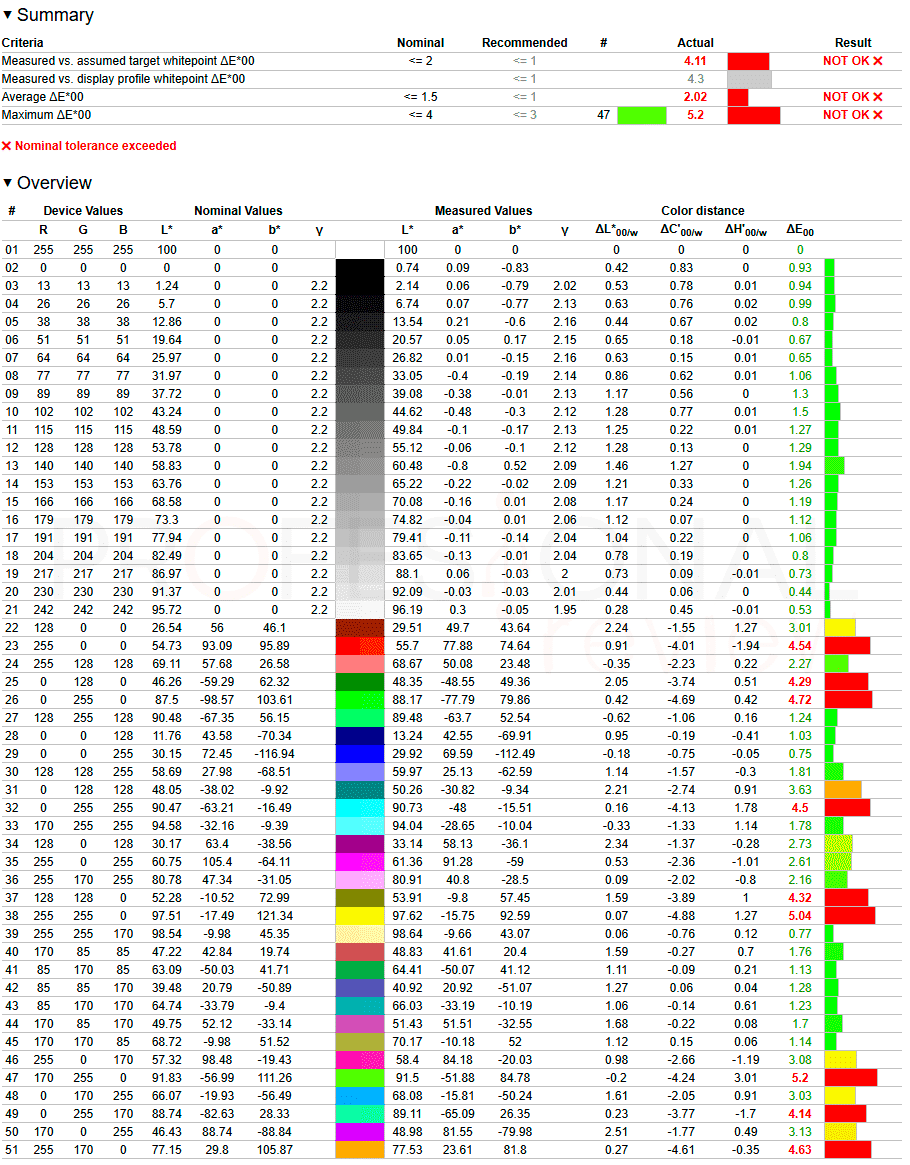The width and height of the screenshot is (910, 1165).
Task: Click the NOT OK X for Average ΔE*00
Action: (x=878, y=97)
